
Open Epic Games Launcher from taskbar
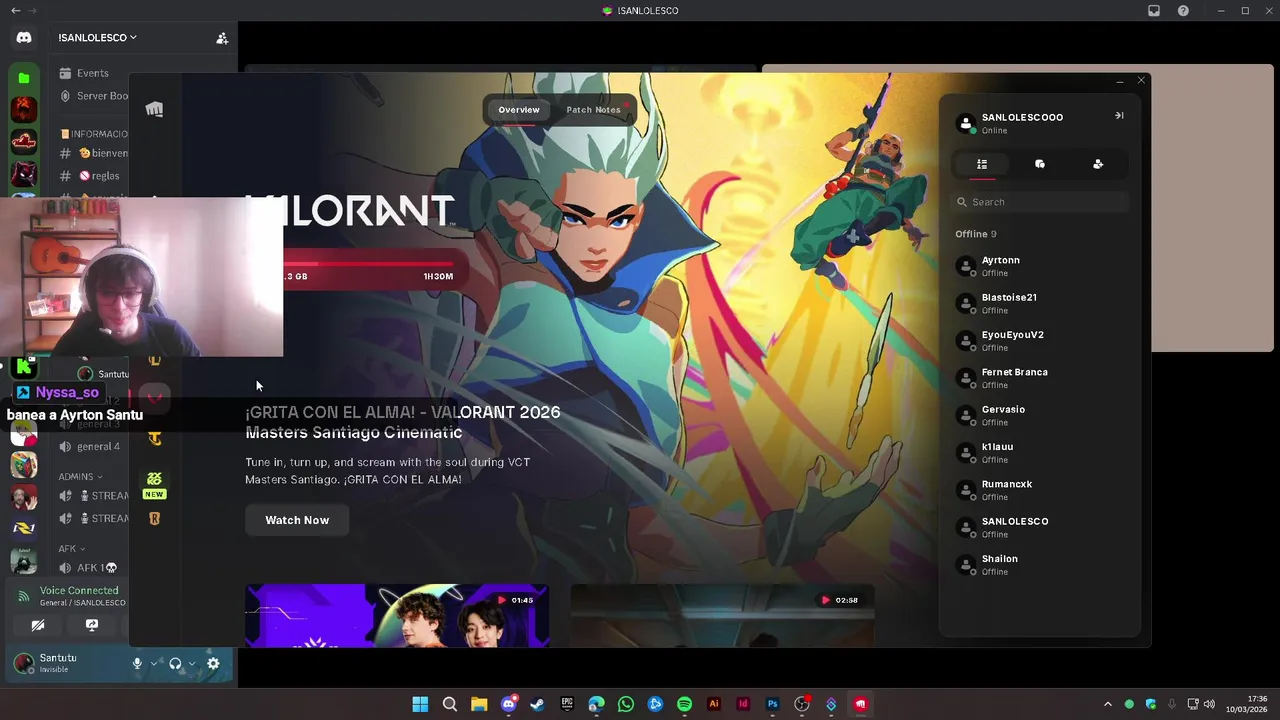click(567, 704)
